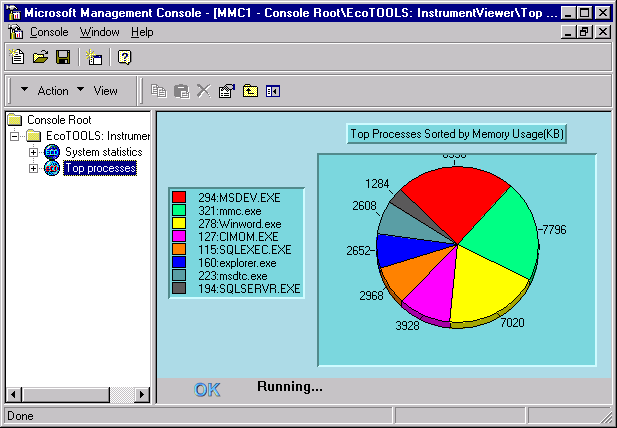Click dark gray SQLSERVR.EXE legend swatch

tap(179, 288)
